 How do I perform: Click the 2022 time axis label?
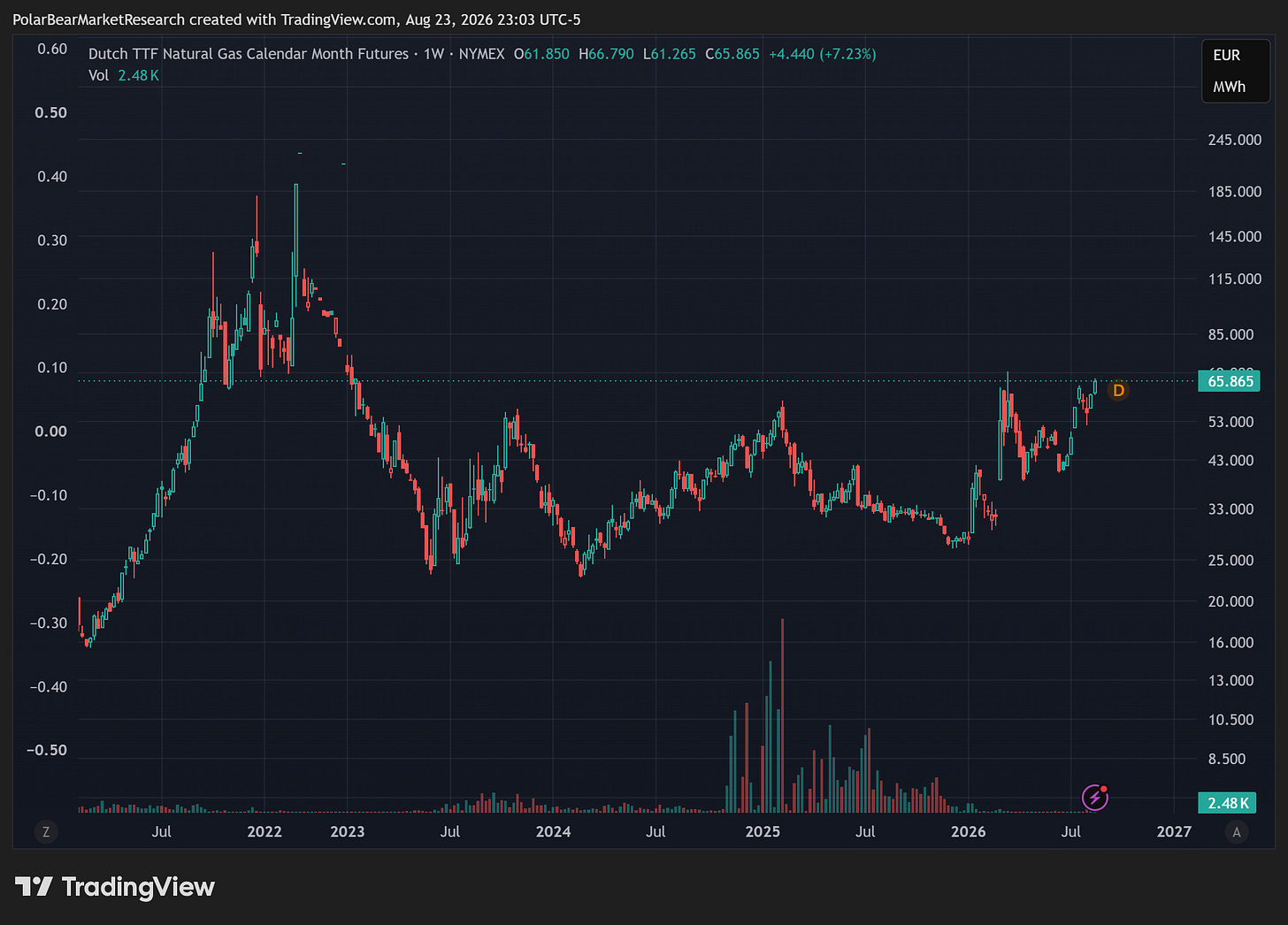point(264,831)
